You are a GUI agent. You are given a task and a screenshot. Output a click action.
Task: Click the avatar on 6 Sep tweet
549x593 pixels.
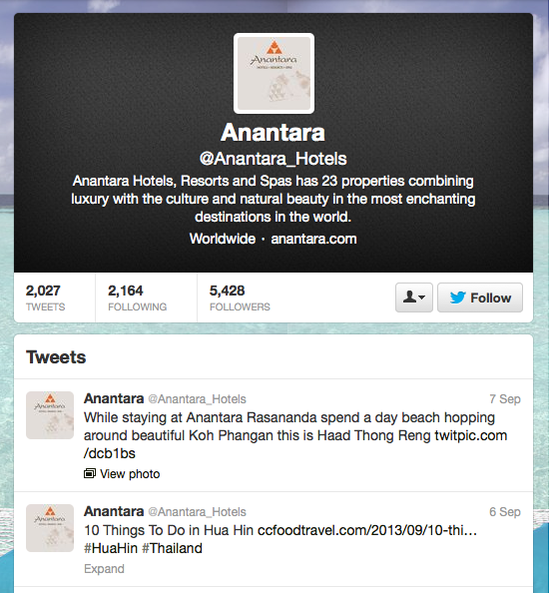50,528
